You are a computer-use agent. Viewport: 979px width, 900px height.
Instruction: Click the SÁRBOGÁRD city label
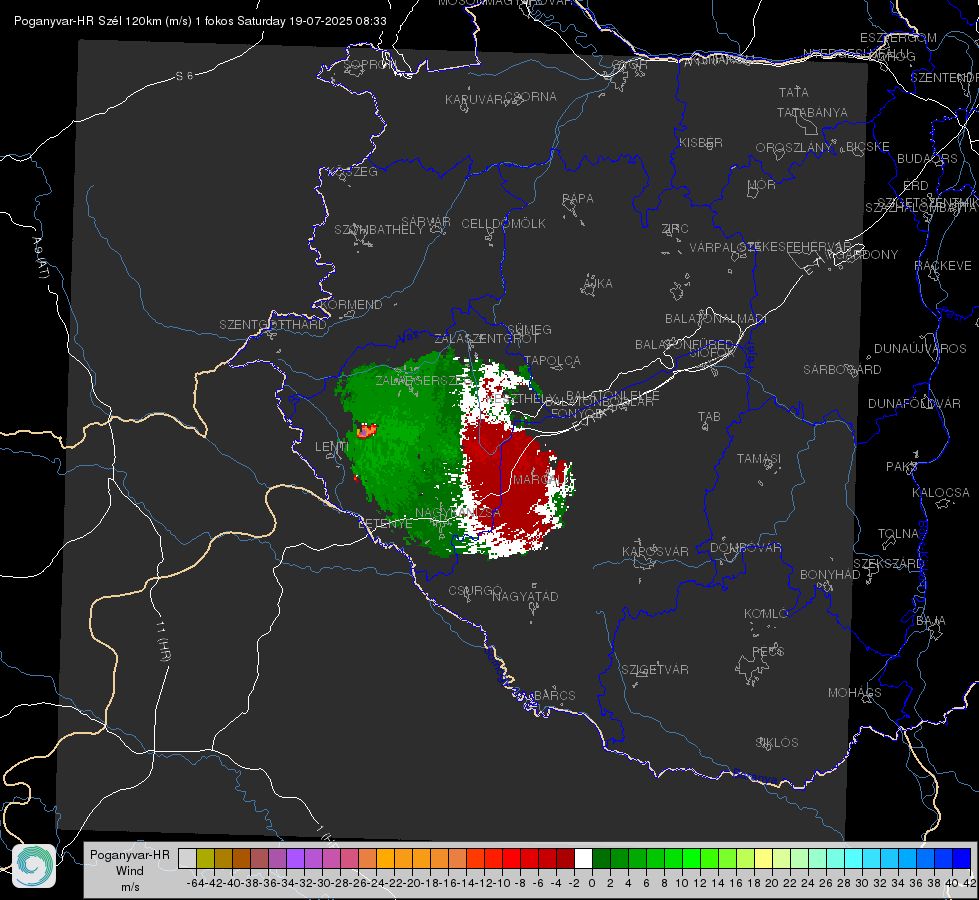pyautogui.click(x=842, y=370)
